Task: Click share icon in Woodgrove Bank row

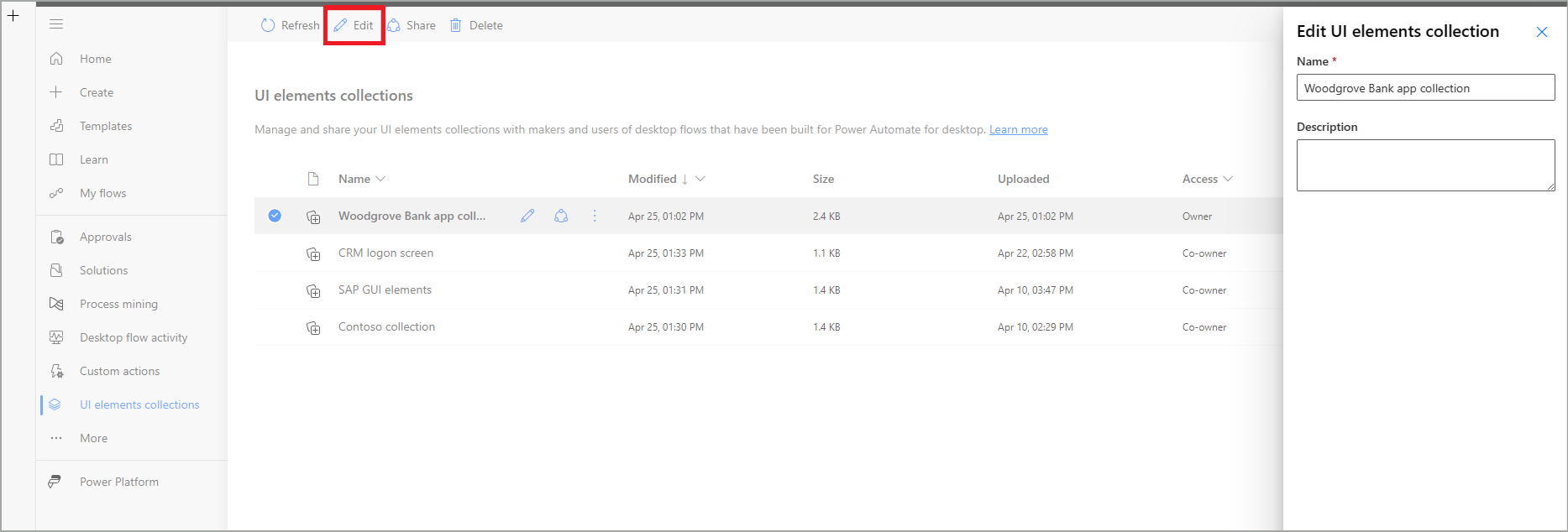Action: [x=561, y=216]
